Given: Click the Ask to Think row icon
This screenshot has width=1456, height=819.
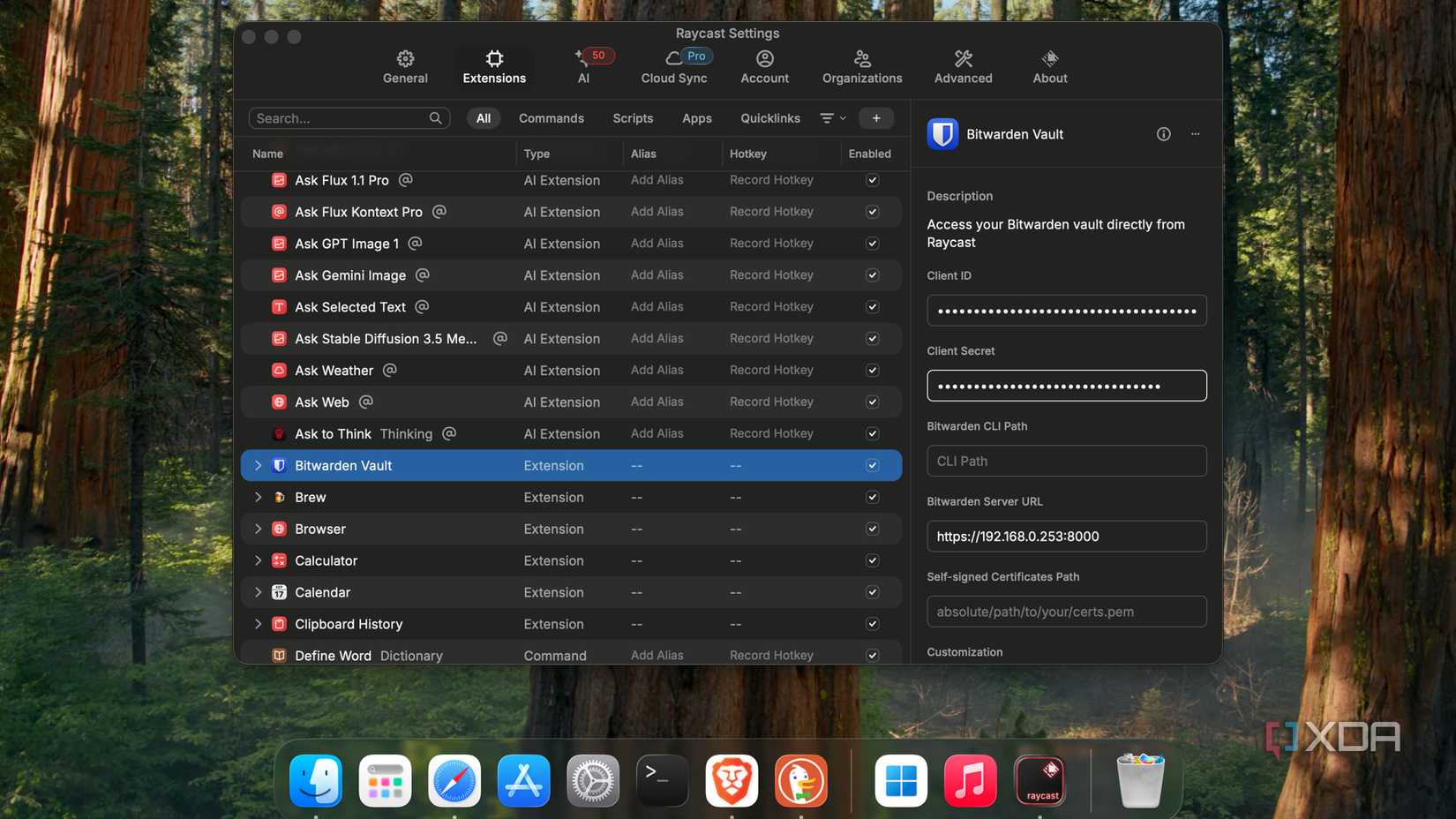Looking at the screenshot, I should point(279,433).
